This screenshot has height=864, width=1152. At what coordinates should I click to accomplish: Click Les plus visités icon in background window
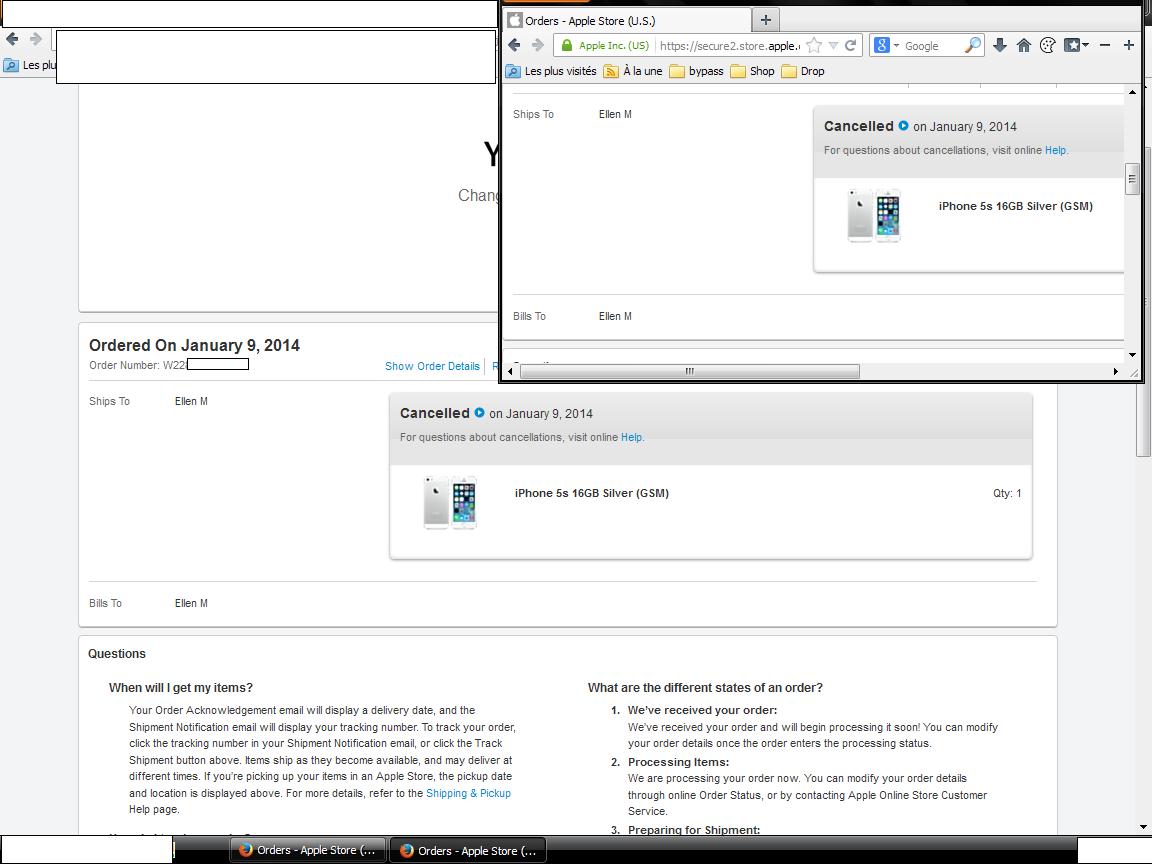(x=10, y=65)
